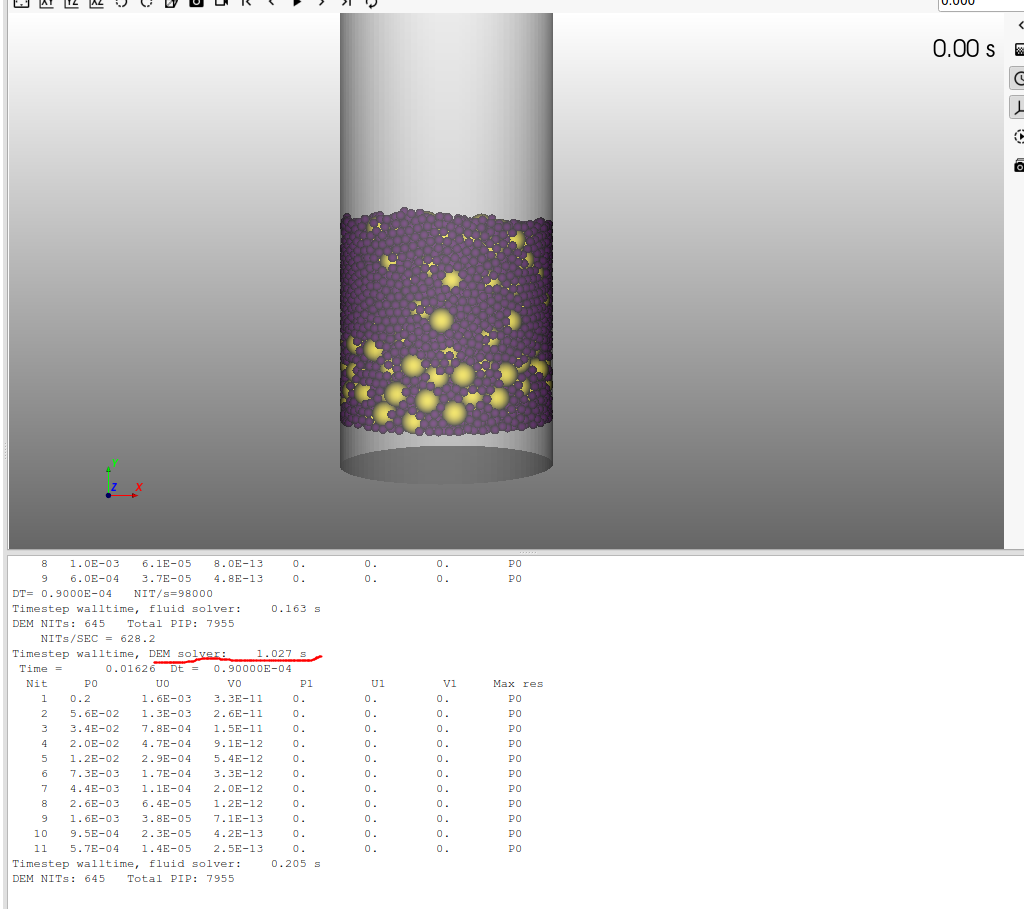Set camera to YZ plane view
Screen dimensions: 1024x909
71,3
